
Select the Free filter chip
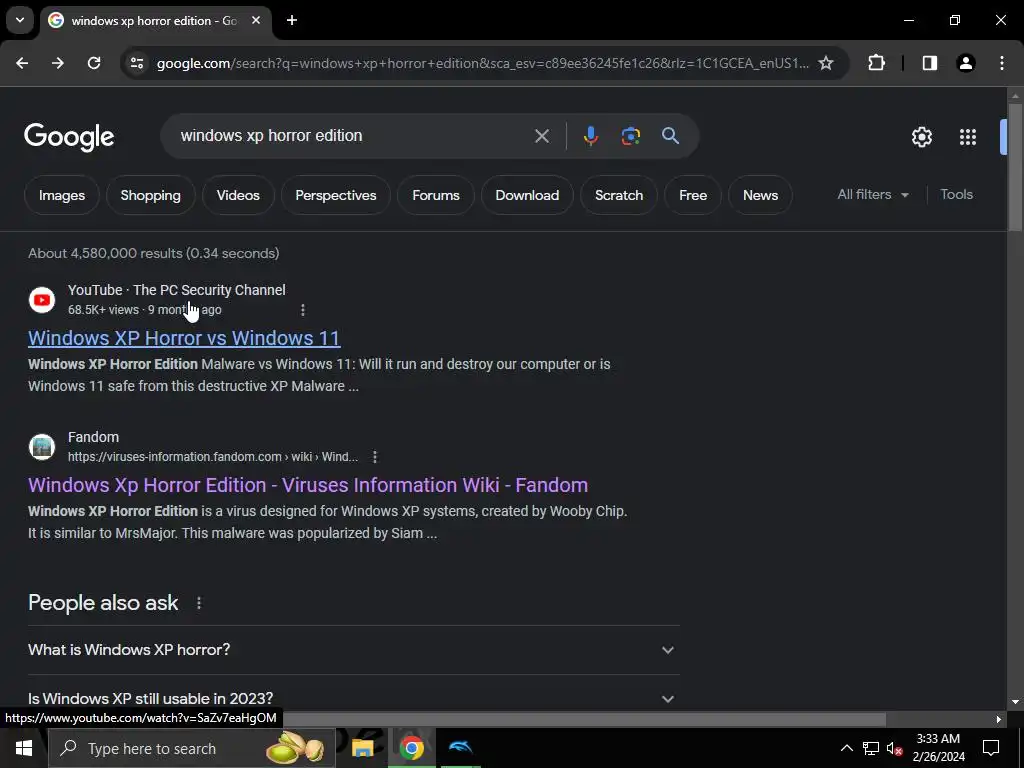point(693,195)
